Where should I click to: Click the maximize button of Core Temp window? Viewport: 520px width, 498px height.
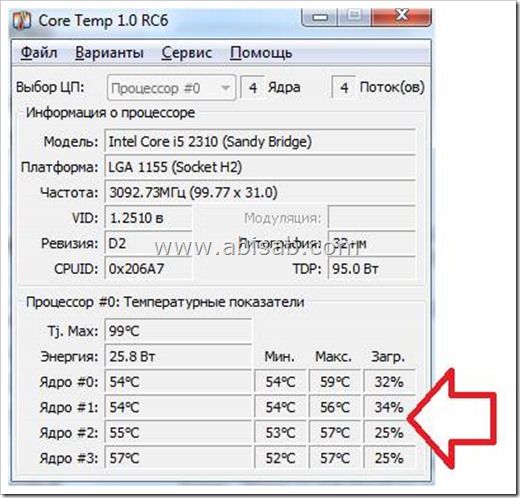coord(355,16)
